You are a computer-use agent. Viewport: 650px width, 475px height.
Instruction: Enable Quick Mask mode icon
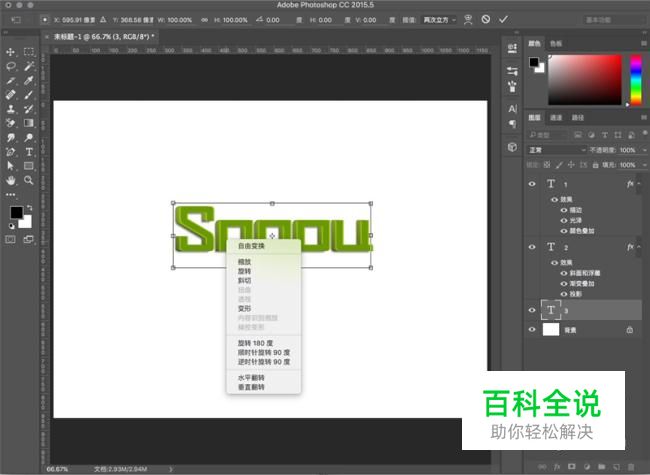point(10,239)
